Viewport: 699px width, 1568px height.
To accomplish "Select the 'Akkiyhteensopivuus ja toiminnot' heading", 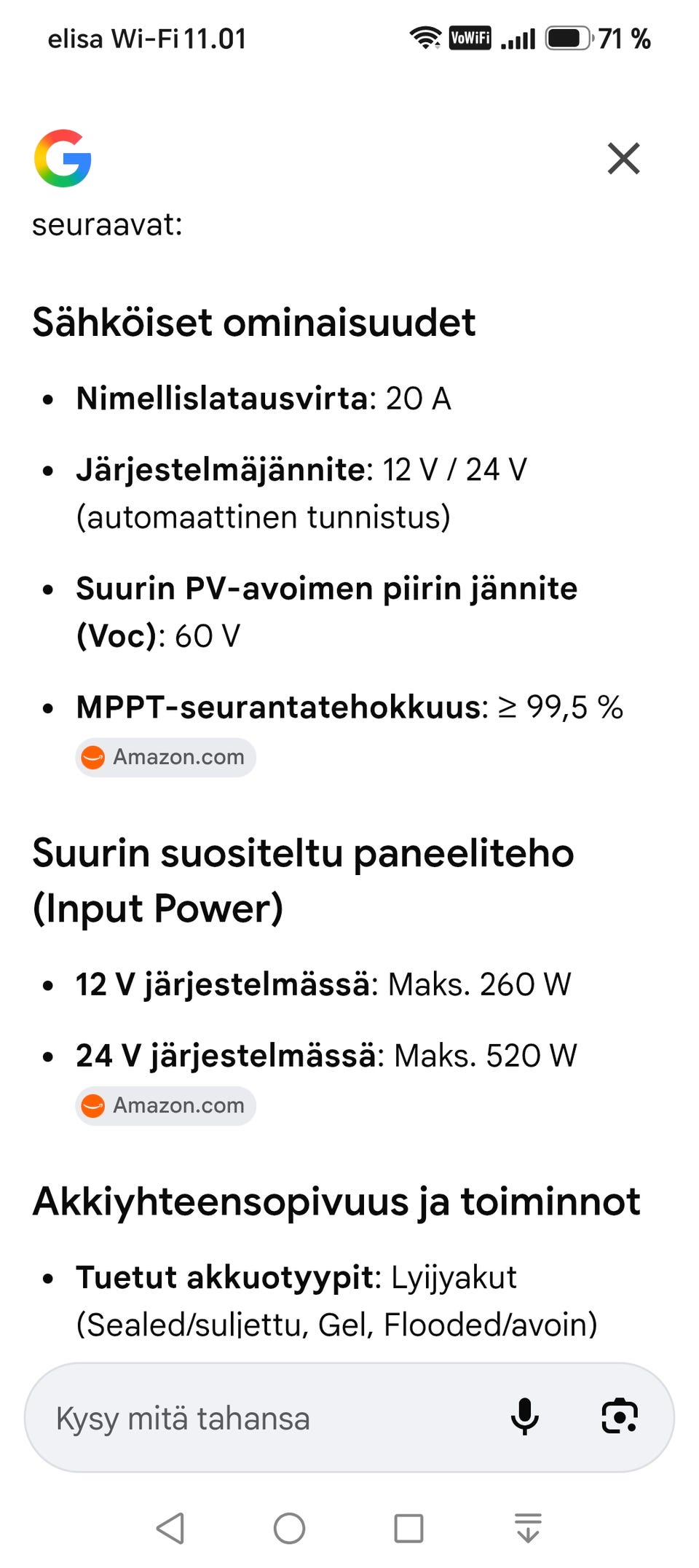I will [x=336, y=1202].
